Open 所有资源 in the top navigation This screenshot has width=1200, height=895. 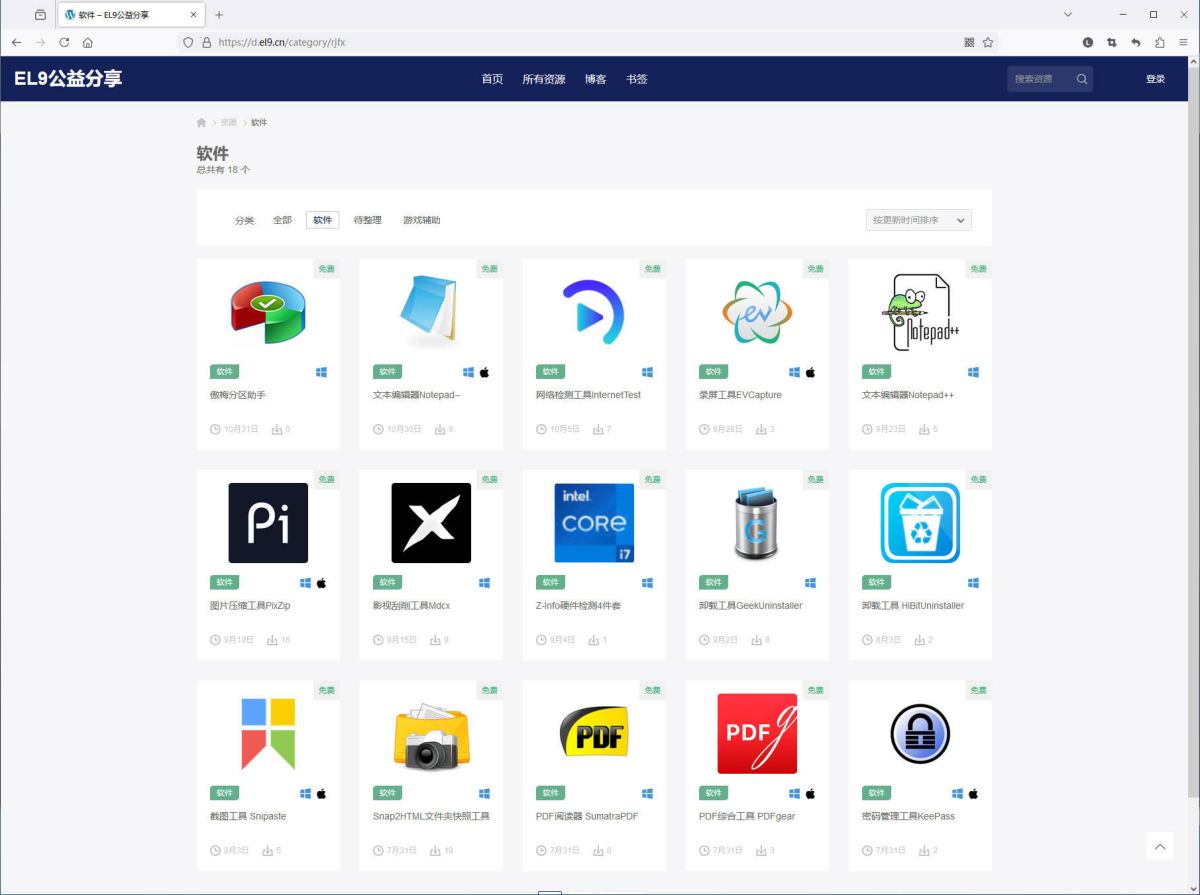pyautogui.click(x=543, y=79)
